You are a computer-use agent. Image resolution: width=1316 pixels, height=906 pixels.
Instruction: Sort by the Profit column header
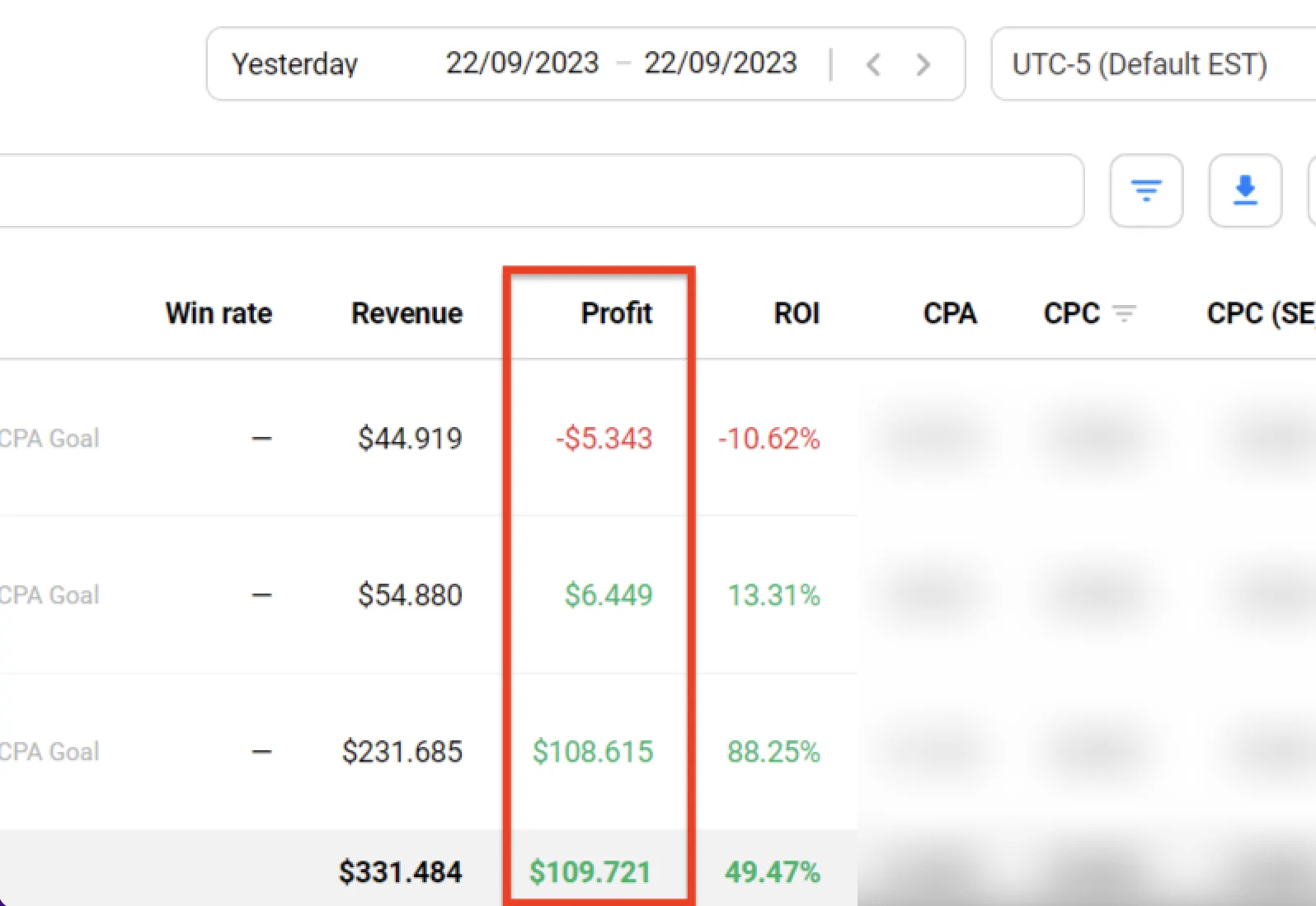pyautogui.click(x=616, y=313)
